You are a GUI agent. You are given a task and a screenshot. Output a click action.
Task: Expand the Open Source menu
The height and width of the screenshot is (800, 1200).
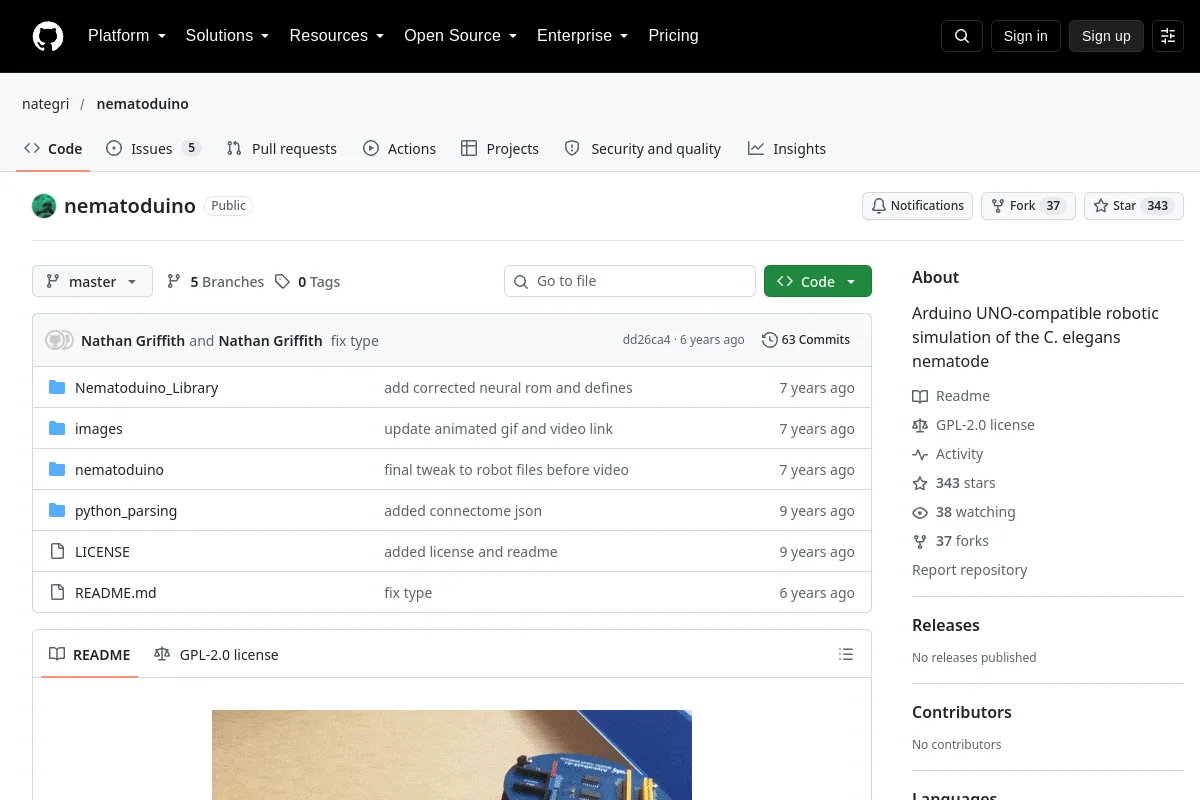point(461,36)
